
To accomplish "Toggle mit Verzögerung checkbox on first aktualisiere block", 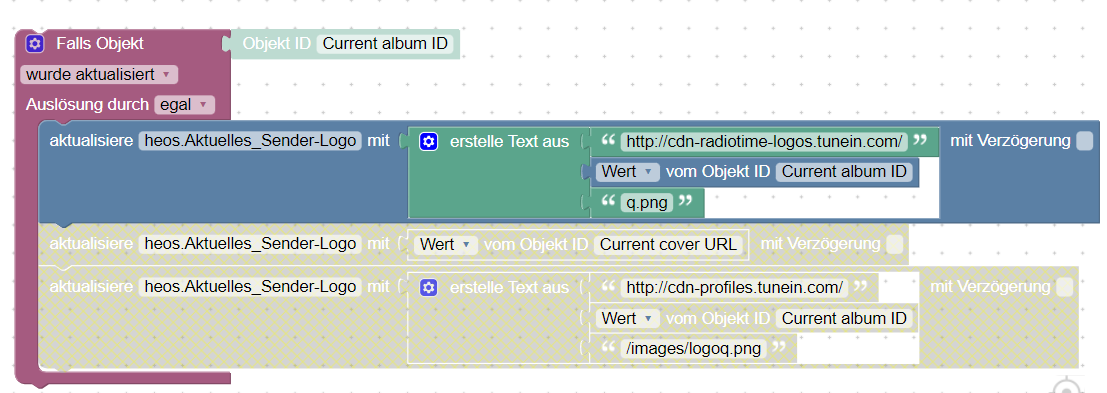I will coord(1084,141).
